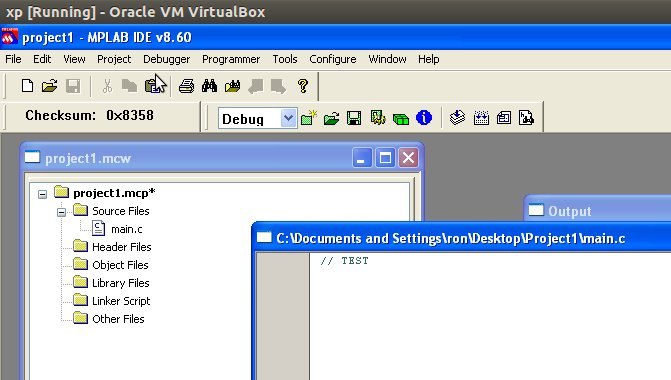Screen dimensions: 671x380
Task: Click the Go Forward arrow icon
Action: click(278, 86)
